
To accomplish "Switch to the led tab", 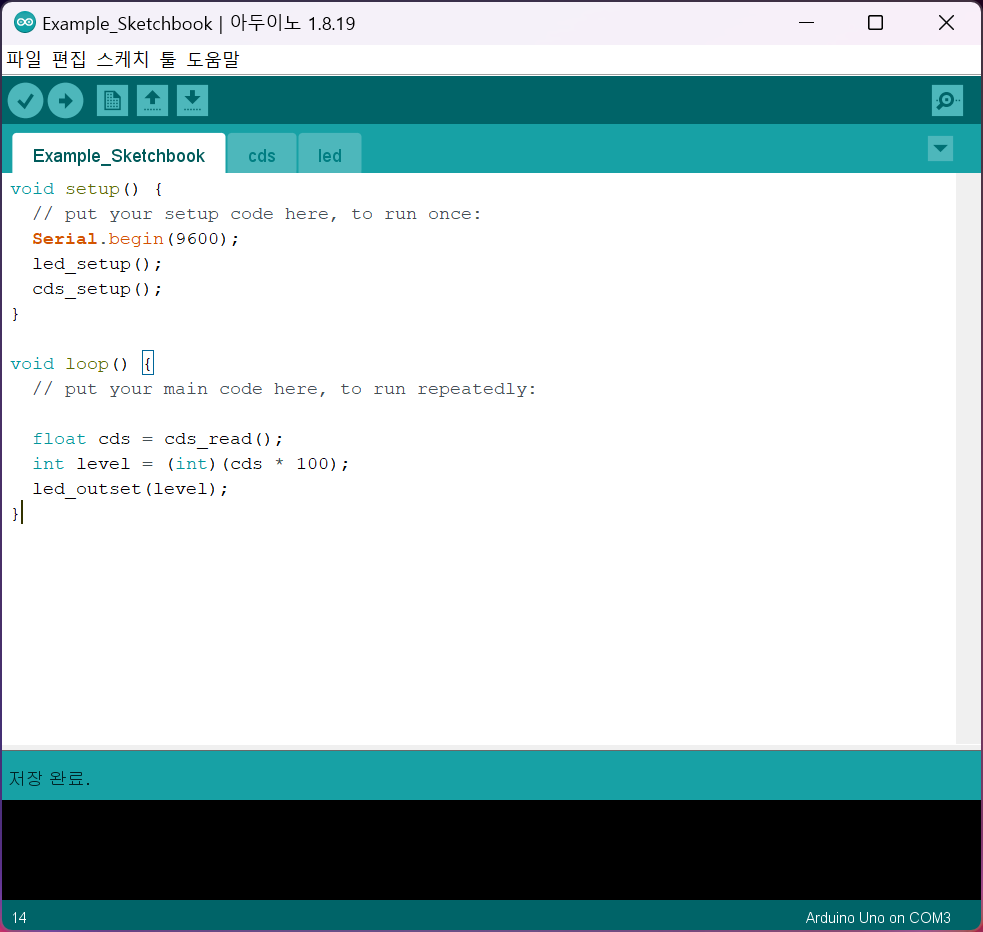I will [330, 154].
